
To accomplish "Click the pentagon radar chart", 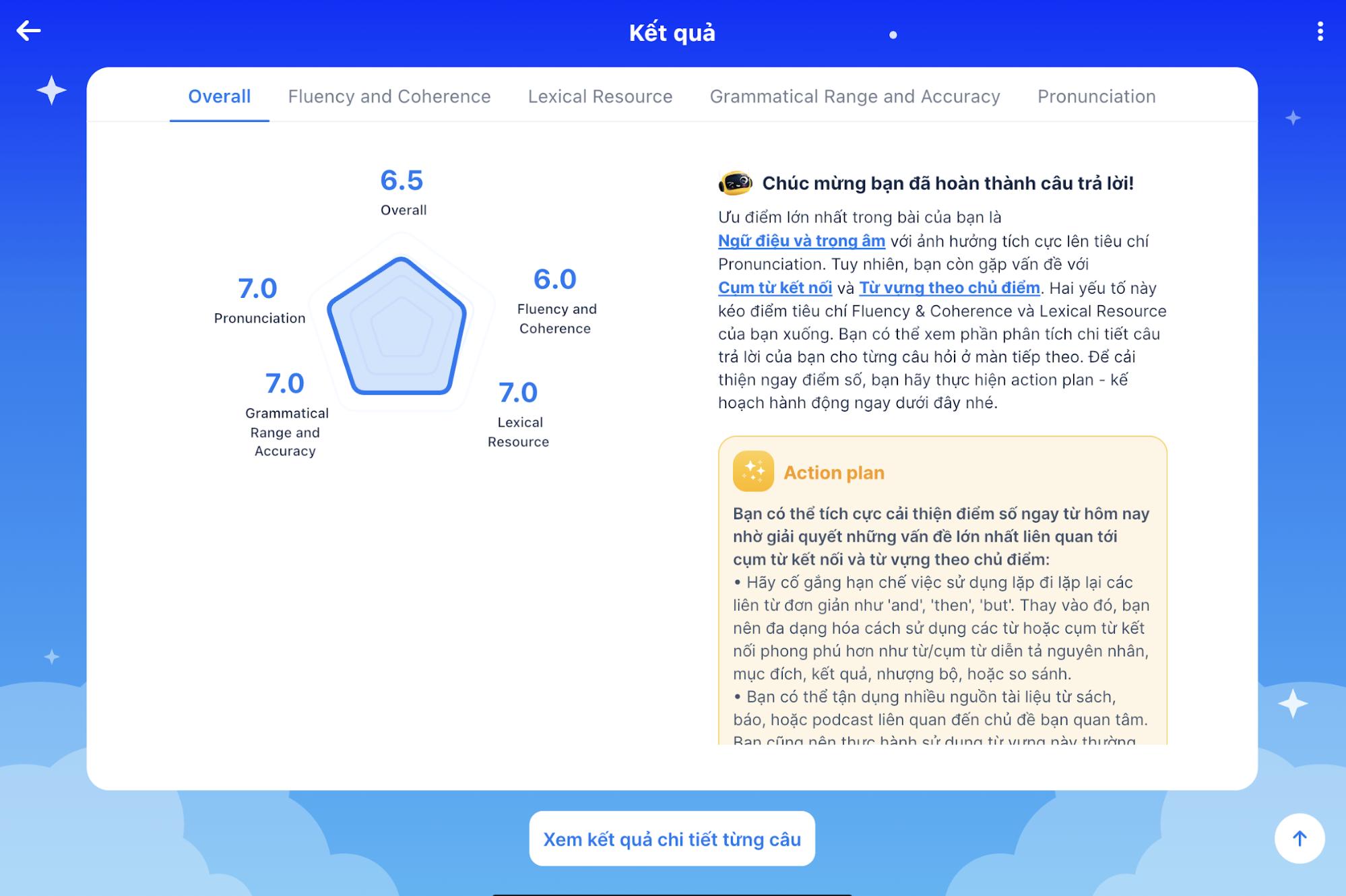I will 399,327.
